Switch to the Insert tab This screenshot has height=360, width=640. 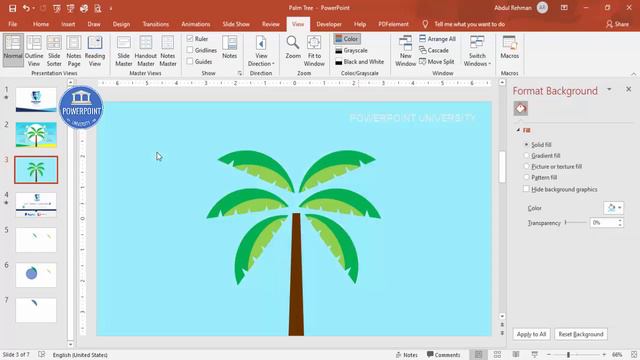pos(68,24)
